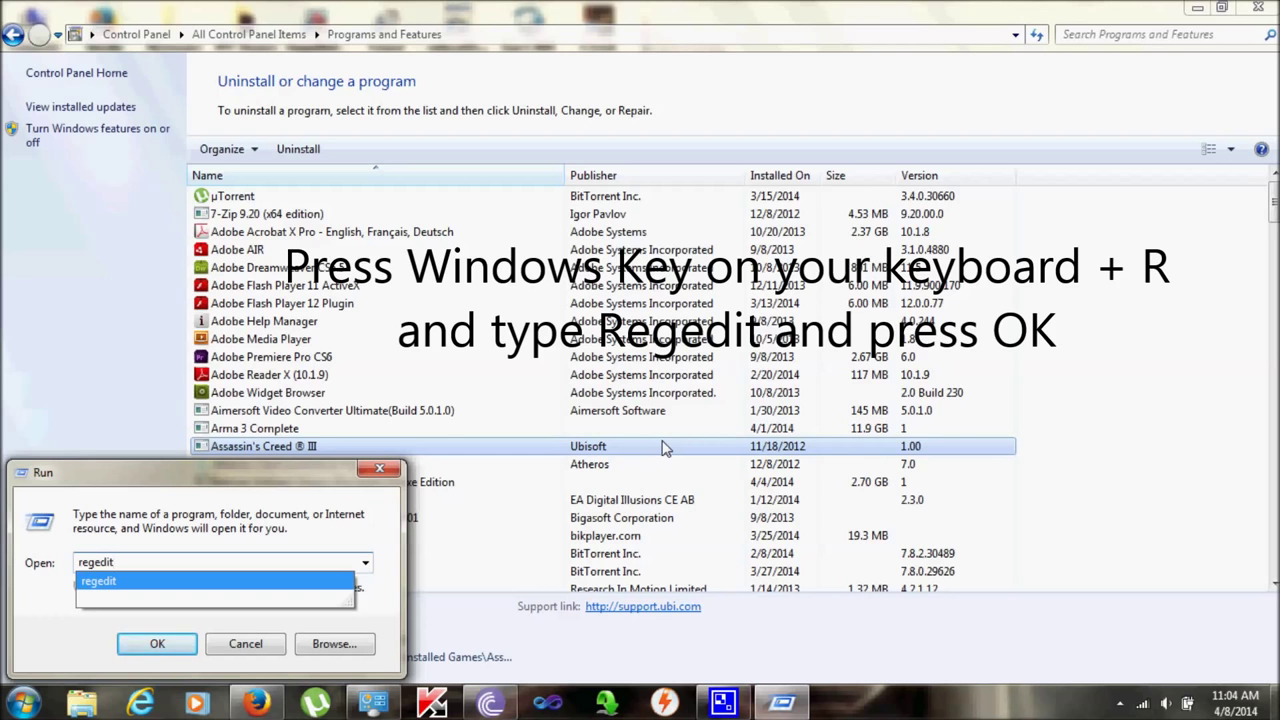
Task: Open the blue infinity-symbol taskbar app
Action: [548, 703]
